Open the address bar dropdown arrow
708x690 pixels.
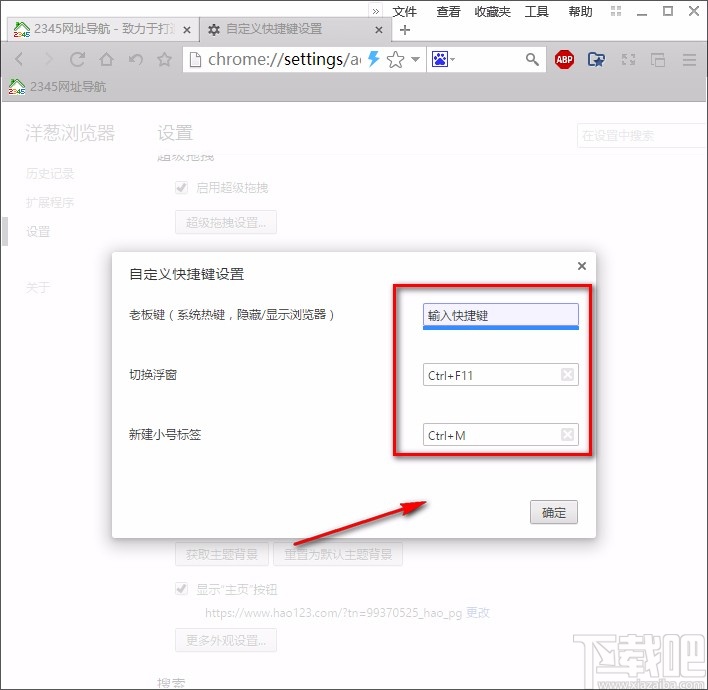[x=415, y=59]
